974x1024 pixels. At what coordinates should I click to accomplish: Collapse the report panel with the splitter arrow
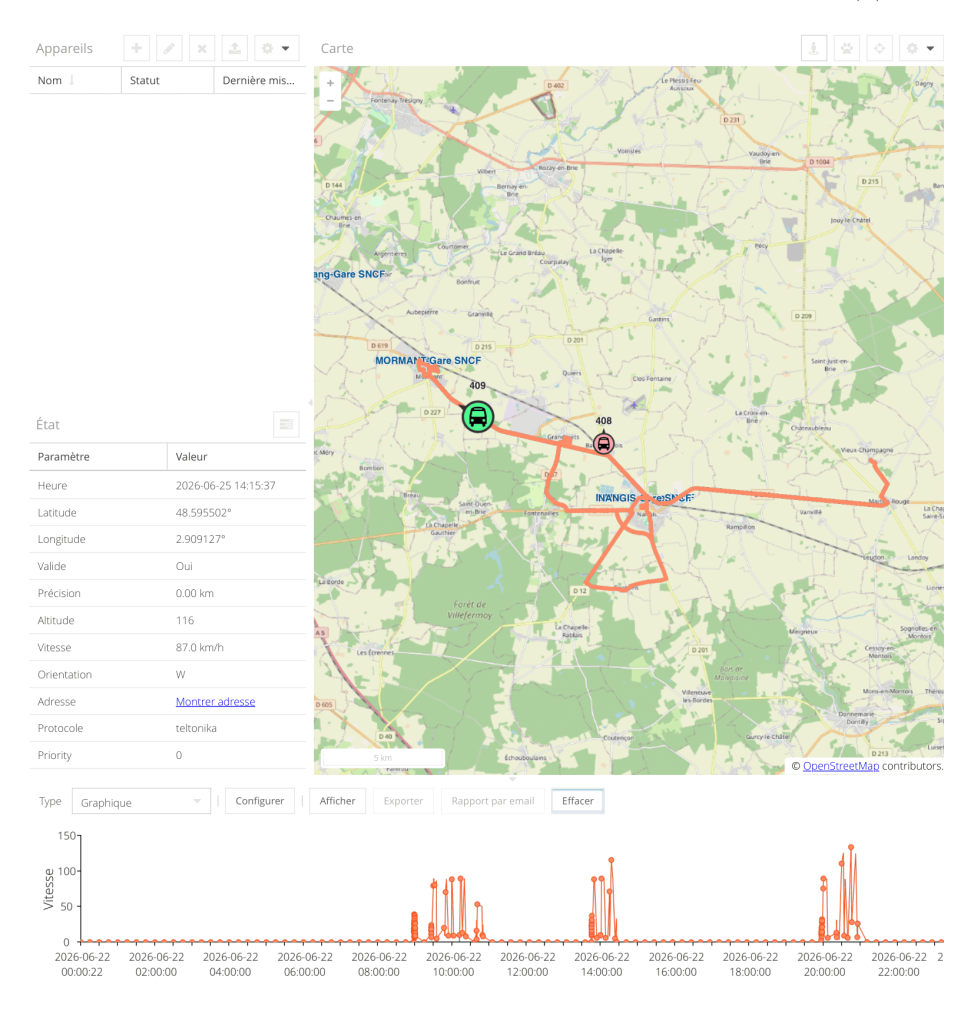(x=513, y=779)
